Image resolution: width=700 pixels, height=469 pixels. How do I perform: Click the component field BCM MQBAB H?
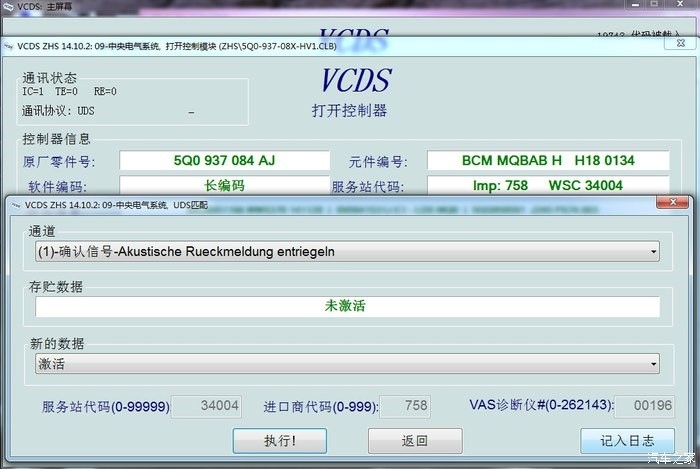[548, 160]
